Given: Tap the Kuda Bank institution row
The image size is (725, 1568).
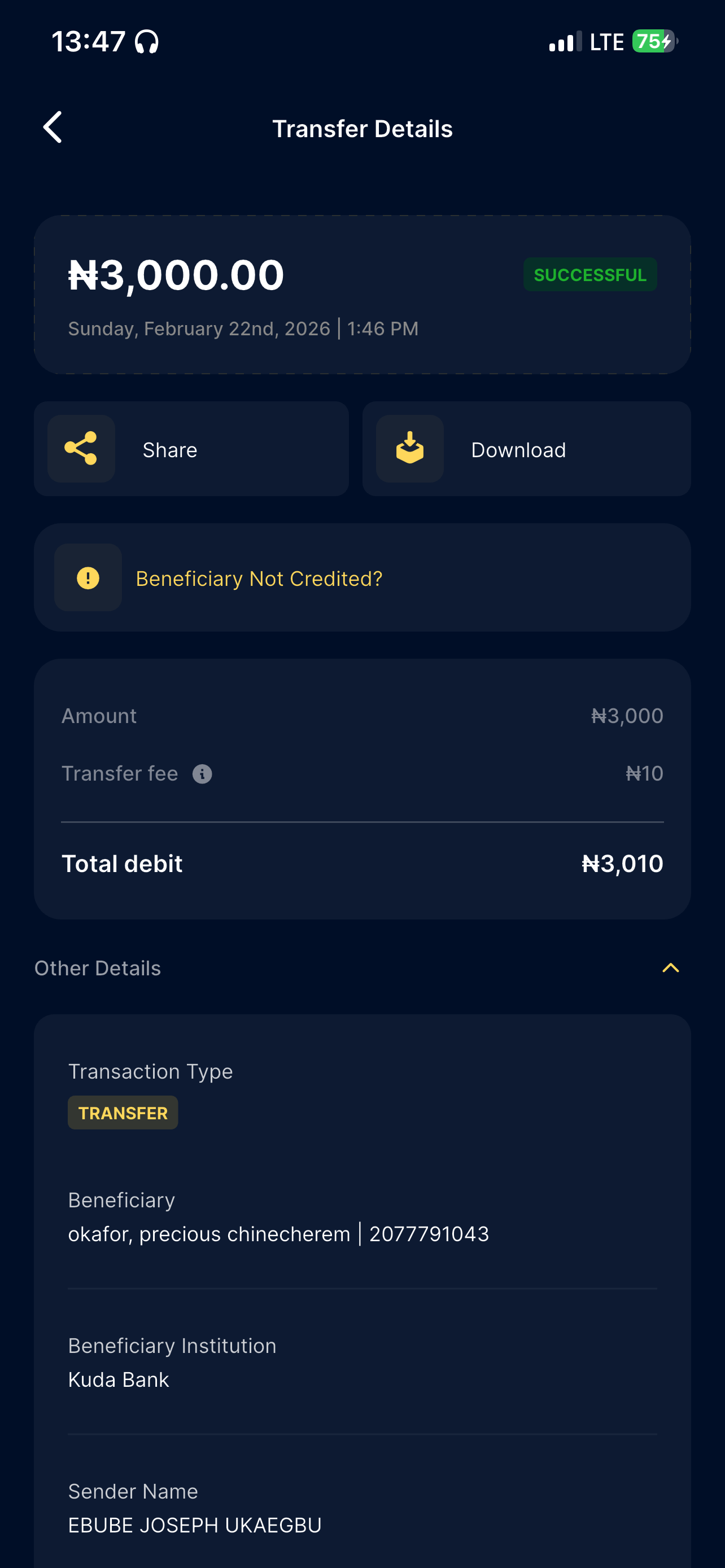Looking at the screenshot, I should 119,1379.
